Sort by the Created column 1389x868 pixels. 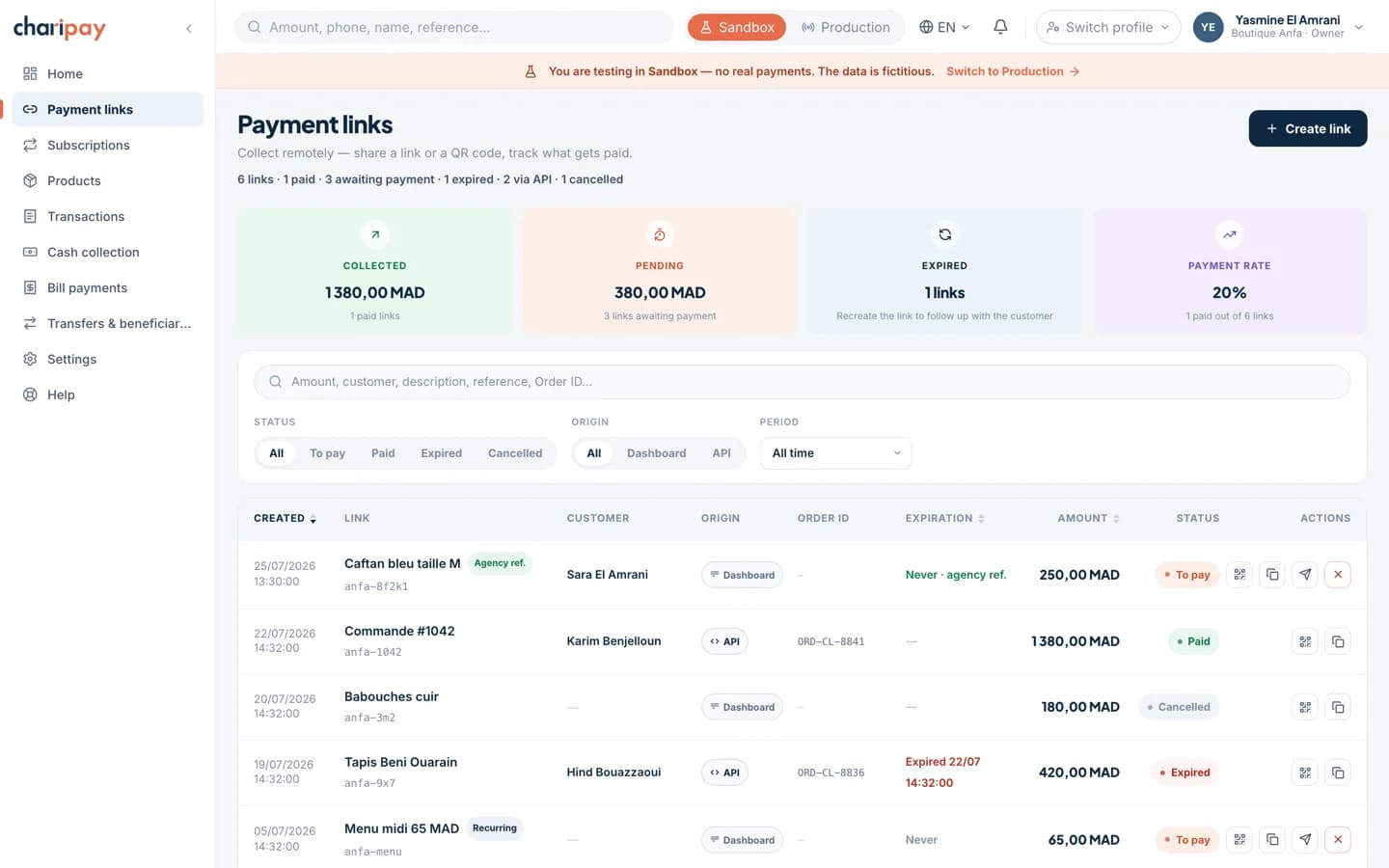pos(285,519)
